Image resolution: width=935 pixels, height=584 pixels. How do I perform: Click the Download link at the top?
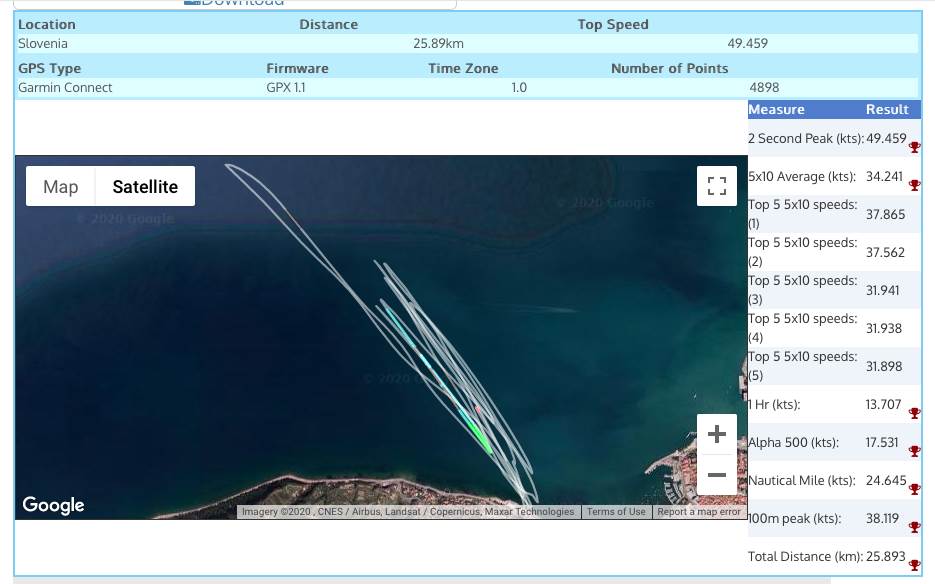241,3
